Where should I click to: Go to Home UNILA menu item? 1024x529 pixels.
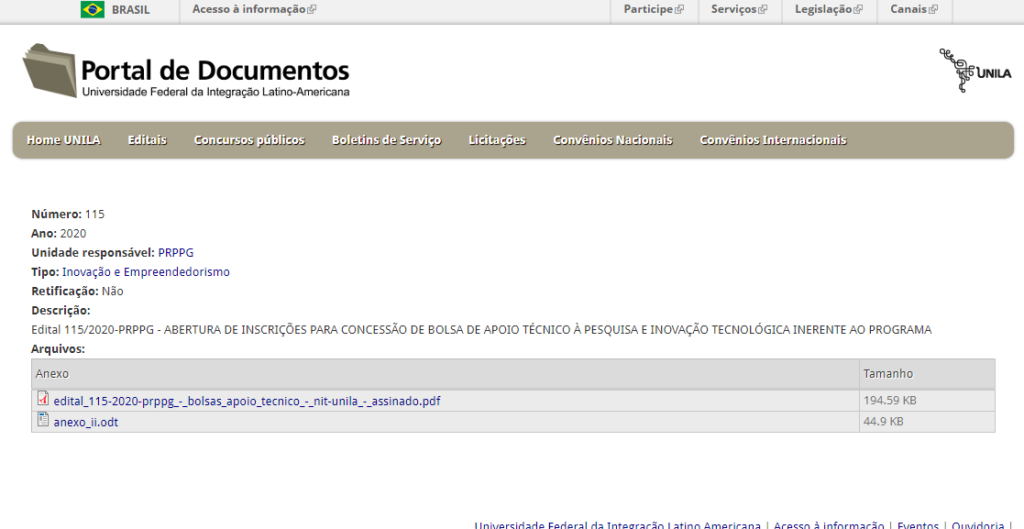pyautogui.click(x=63, y=140)
